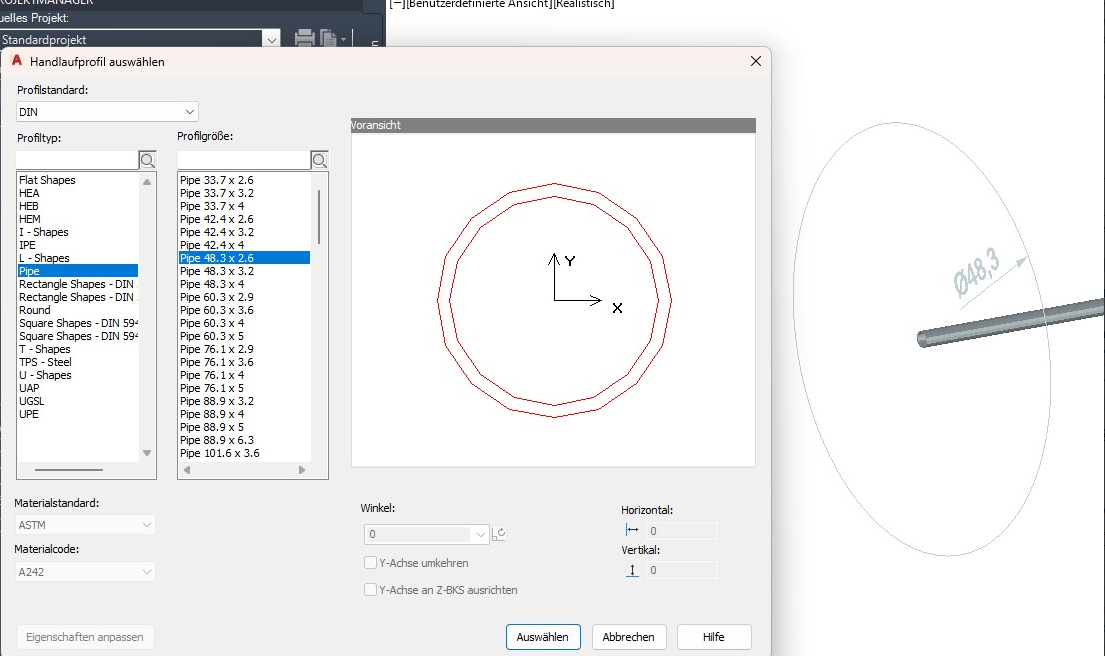Confirm selection with the Auswählen button
This screenshot has width=1105, height=656.
click(543, 637)
